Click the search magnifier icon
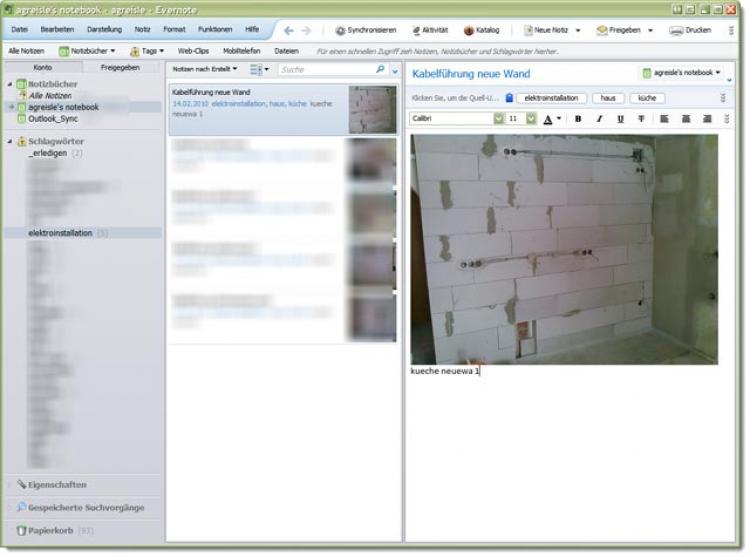 380,70
